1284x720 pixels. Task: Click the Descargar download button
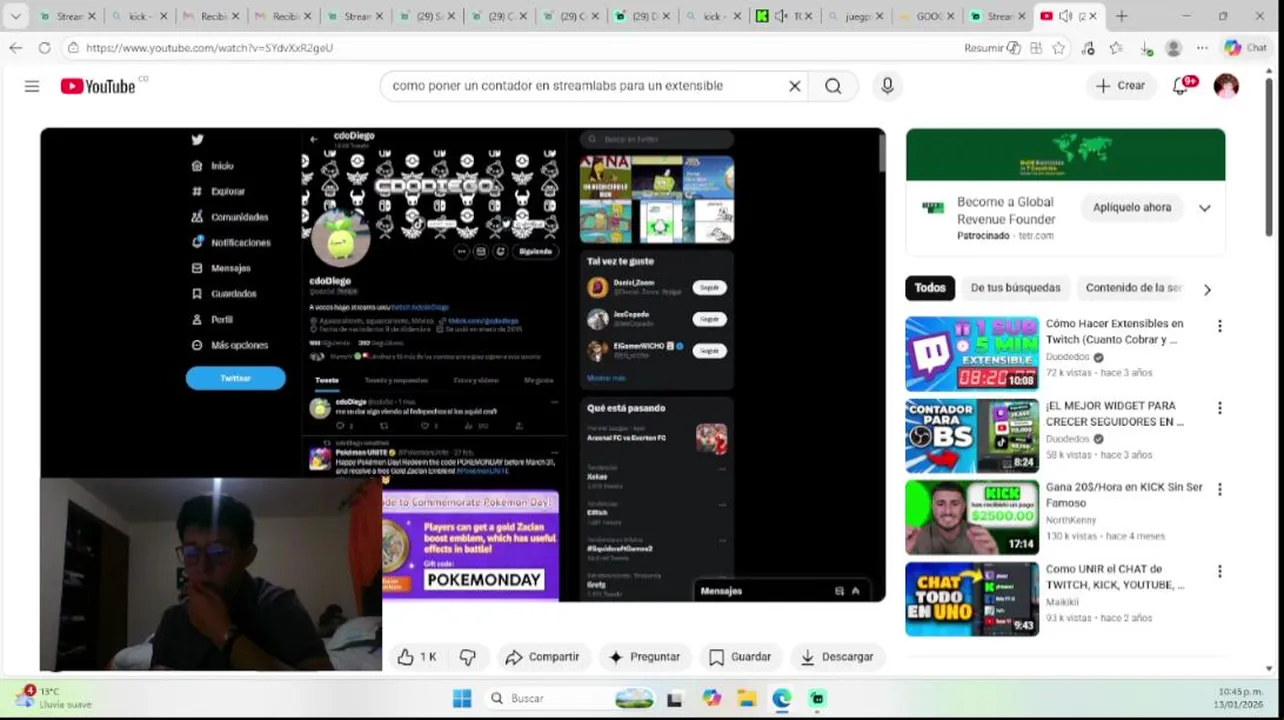tap(837, 657)
